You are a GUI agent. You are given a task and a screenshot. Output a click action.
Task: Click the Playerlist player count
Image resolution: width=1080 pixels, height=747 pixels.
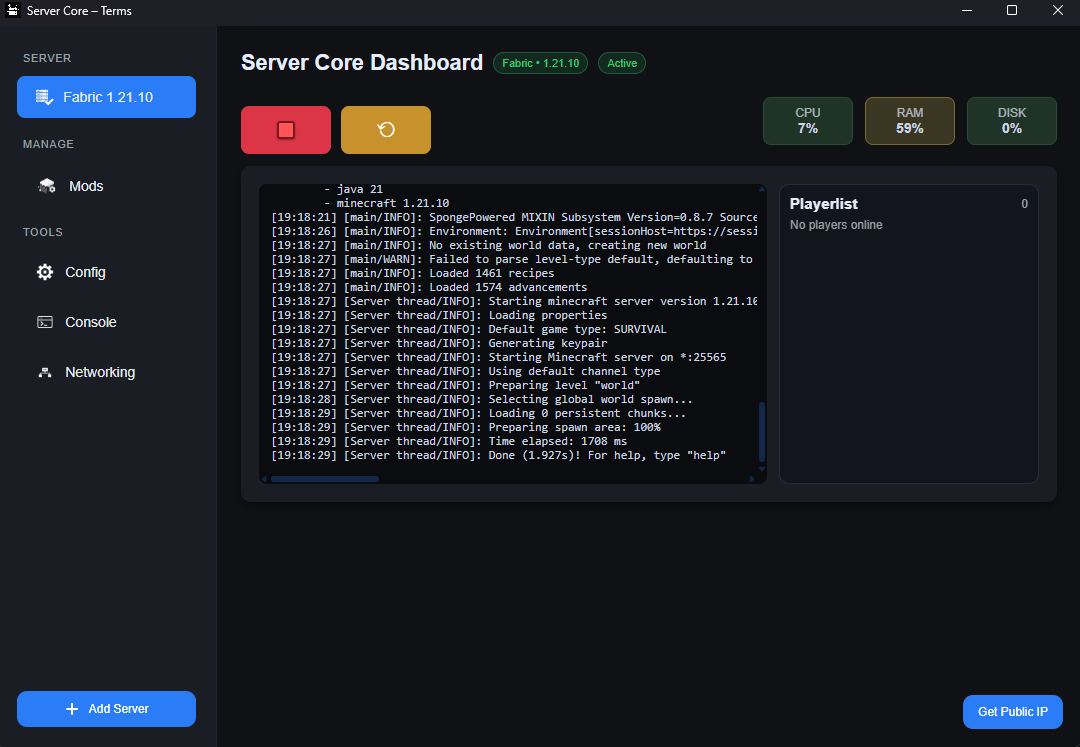[1024, 204]
